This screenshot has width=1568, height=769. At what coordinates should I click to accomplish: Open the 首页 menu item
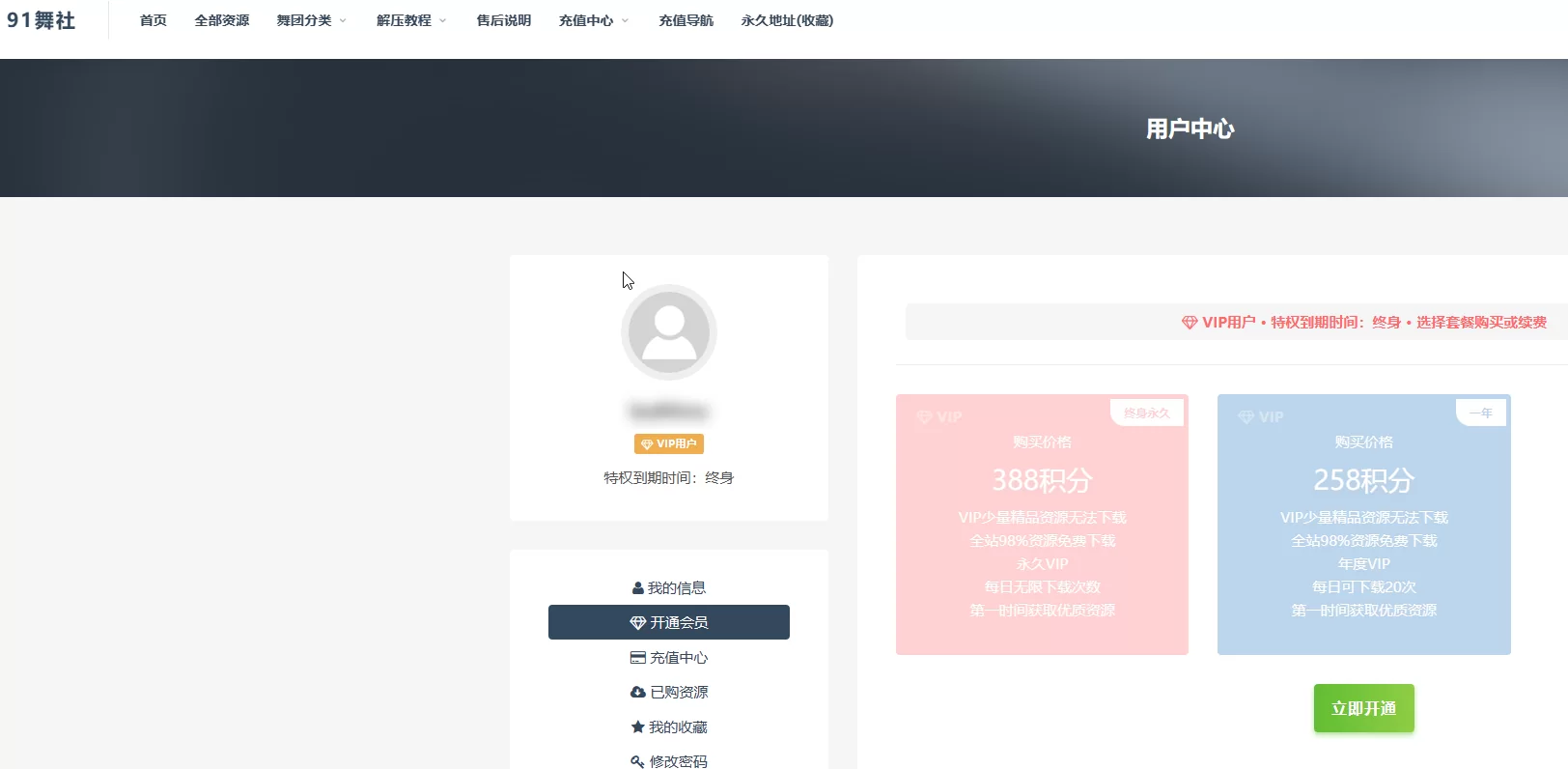(x=154, y=20)
